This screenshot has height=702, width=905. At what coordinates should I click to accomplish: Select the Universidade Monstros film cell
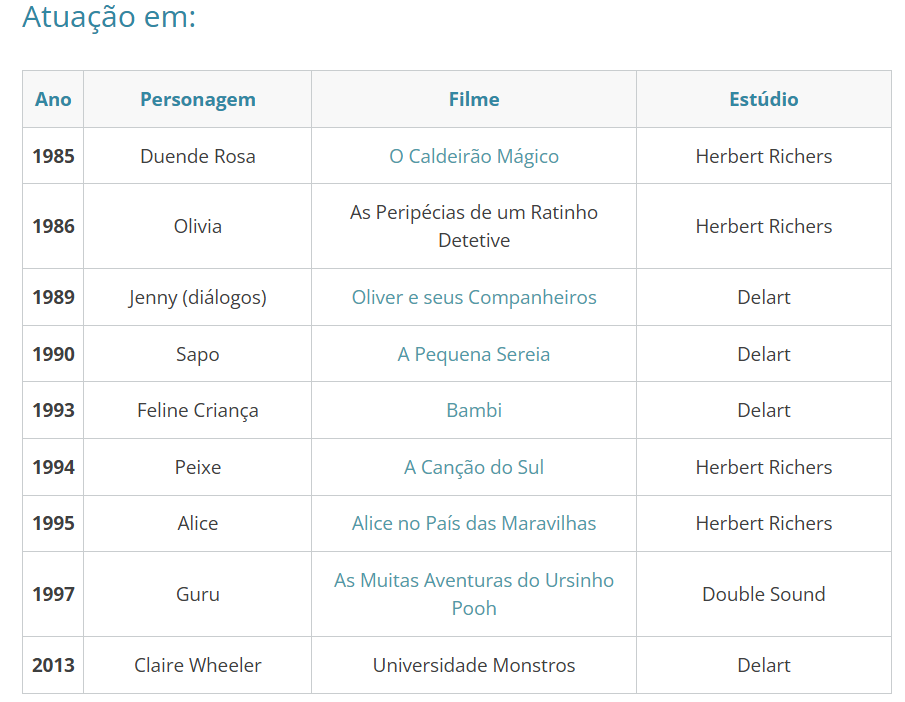tap(474, 666)
